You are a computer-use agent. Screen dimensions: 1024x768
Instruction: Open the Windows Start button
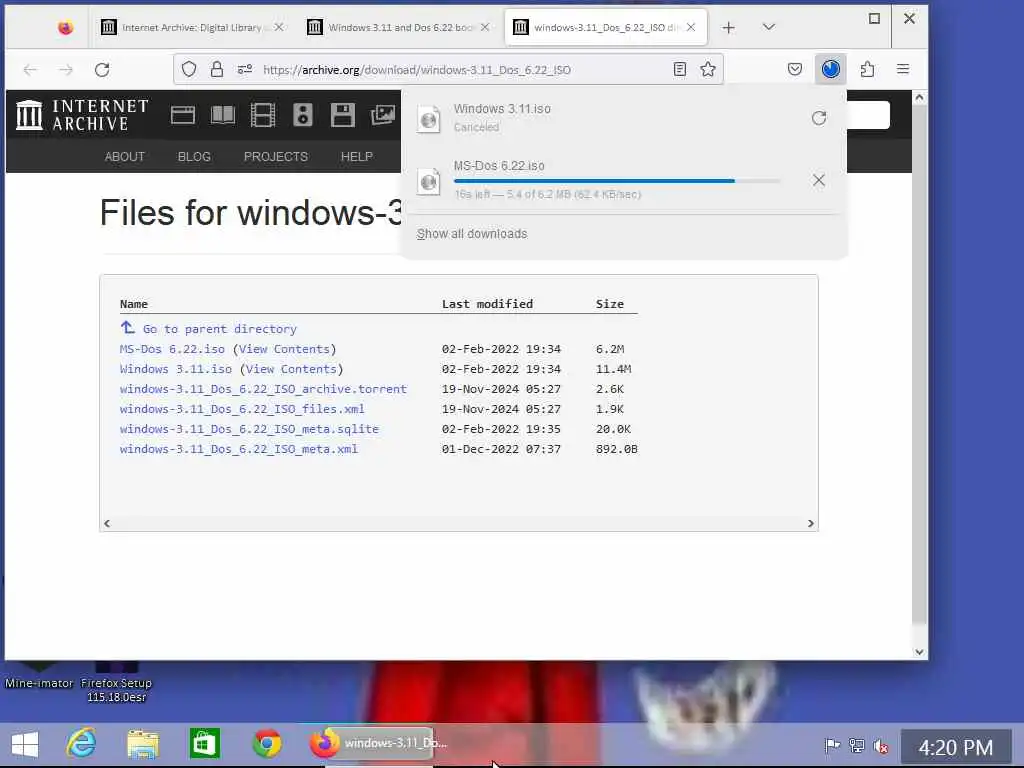25,744
